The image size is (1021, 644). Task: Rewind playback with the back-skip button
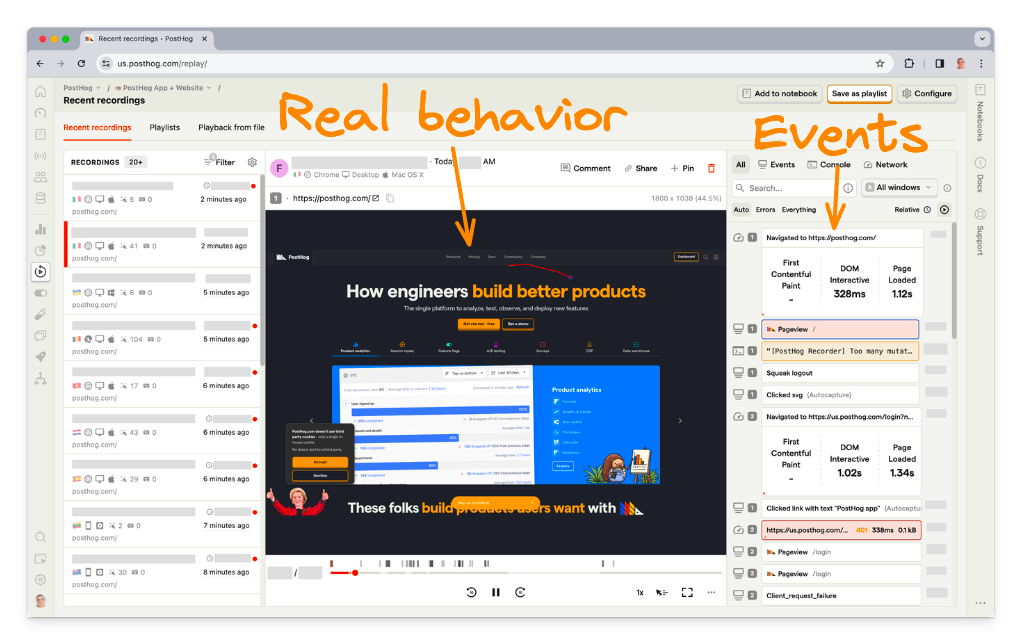coord(471,592)
